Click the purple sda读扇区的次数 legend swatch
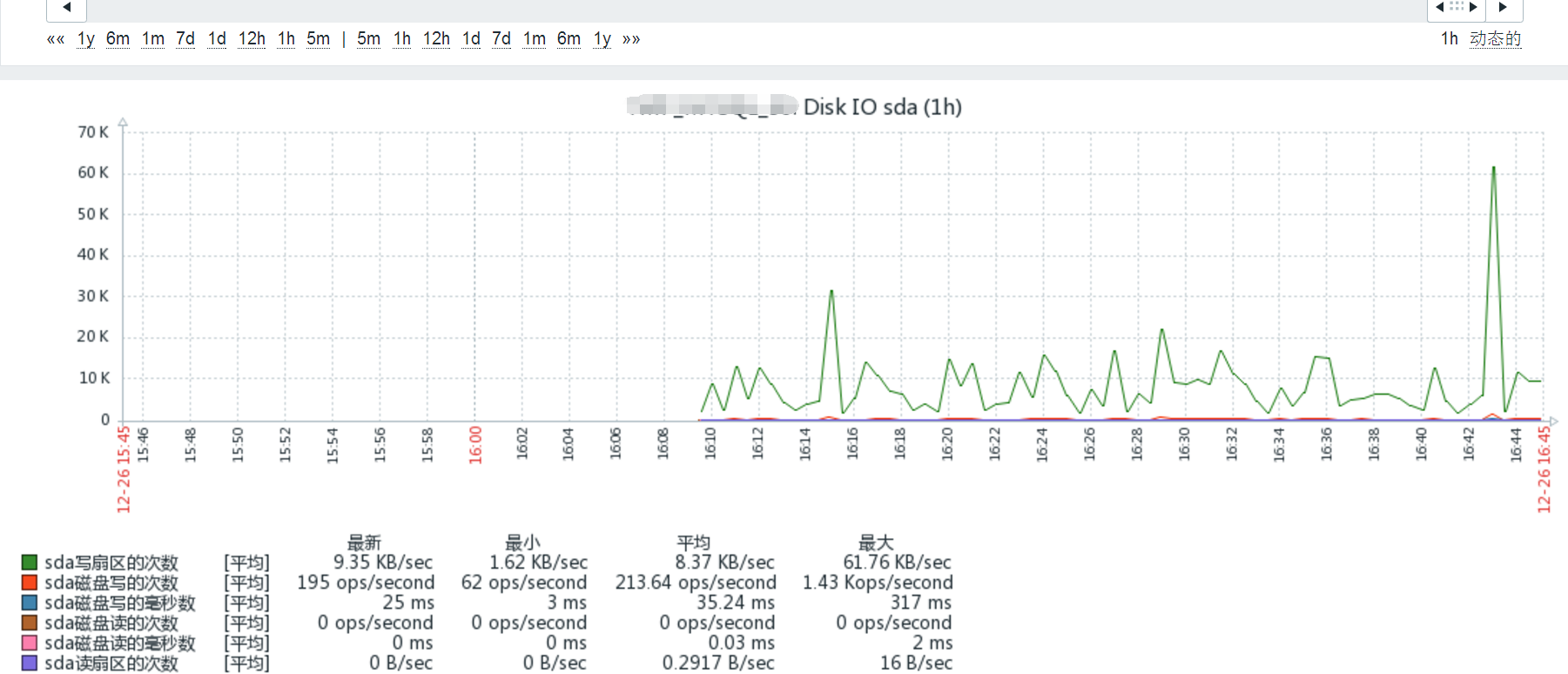 coord(30,663)
